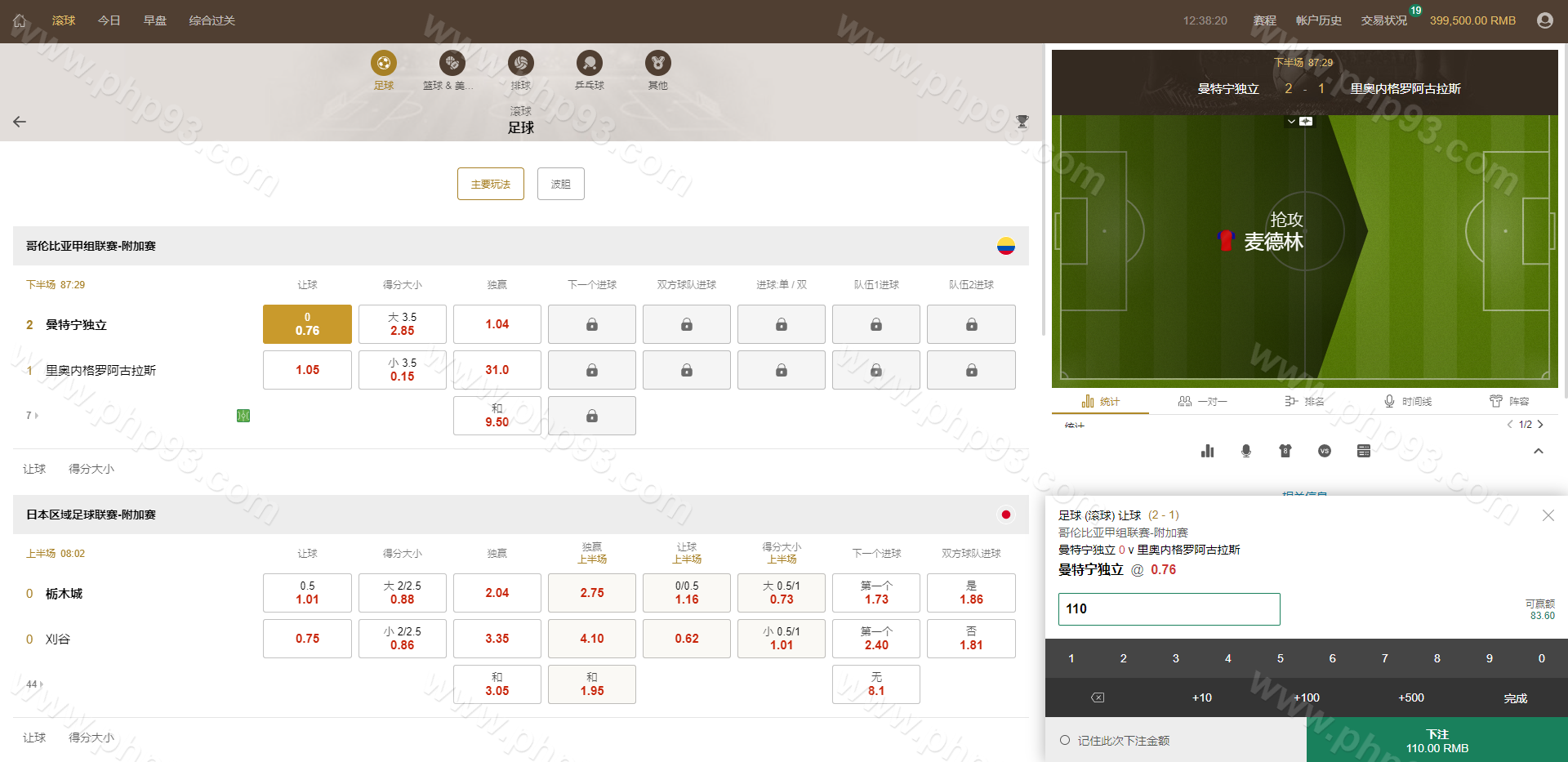Screen dimensions: 1568x762
Task: Expand 44 more markets for 栃木城 match
Action: [x=34, y=684]
